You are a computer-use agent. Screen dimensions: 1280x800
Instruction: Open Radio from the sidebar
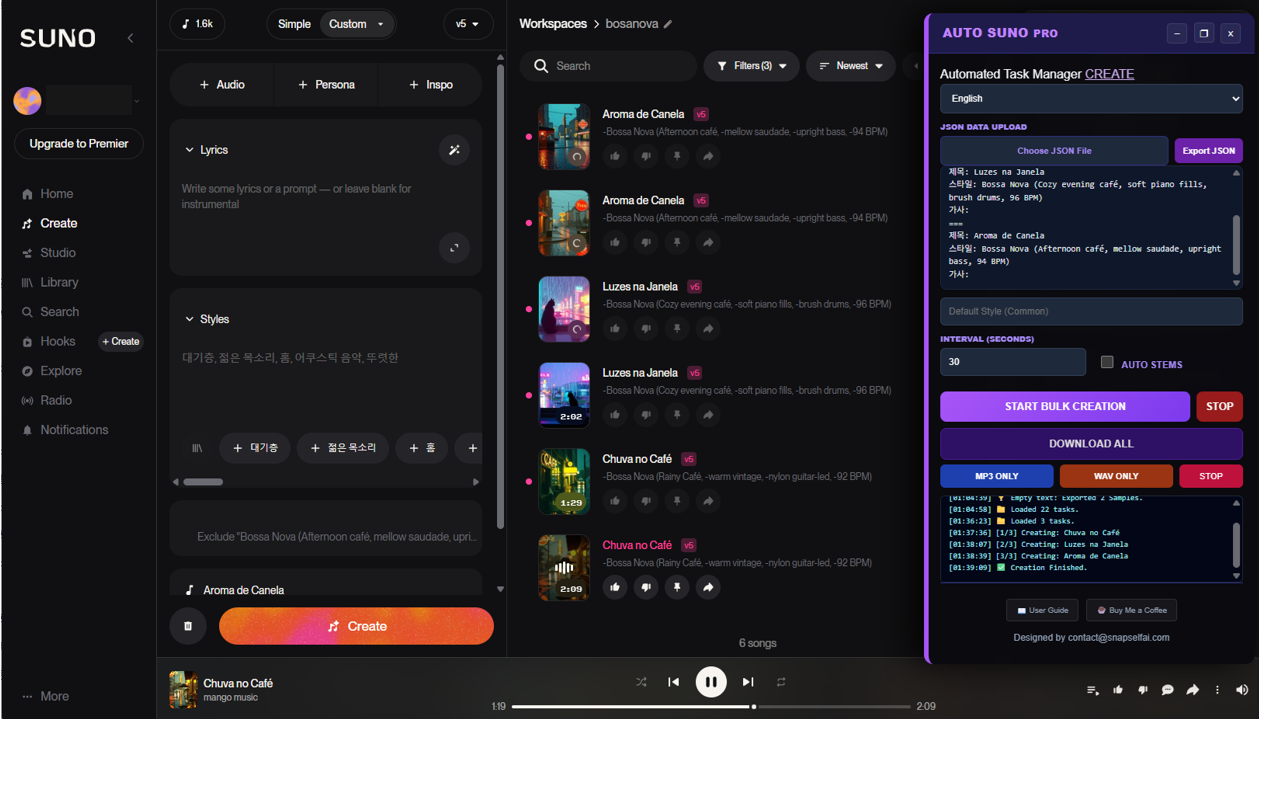click(46, 400)
